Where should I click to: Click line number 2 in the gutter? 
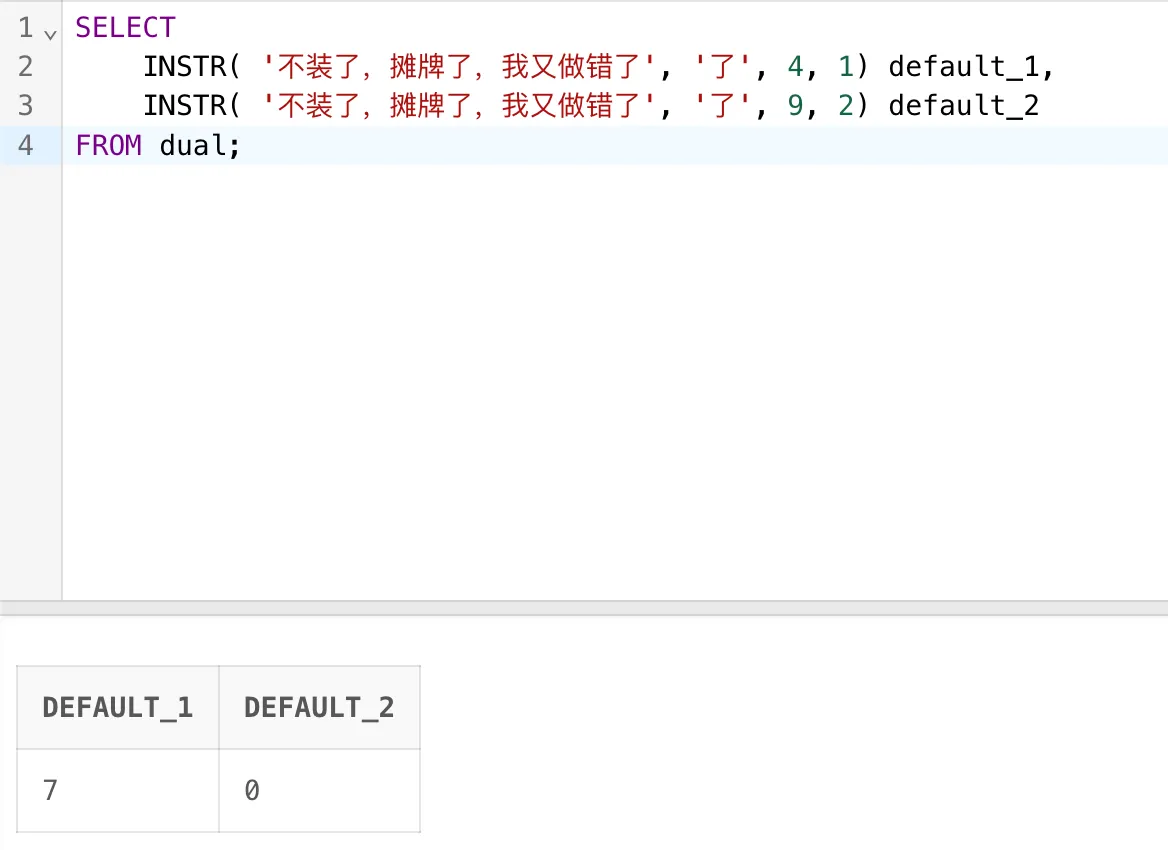(26, 66)
